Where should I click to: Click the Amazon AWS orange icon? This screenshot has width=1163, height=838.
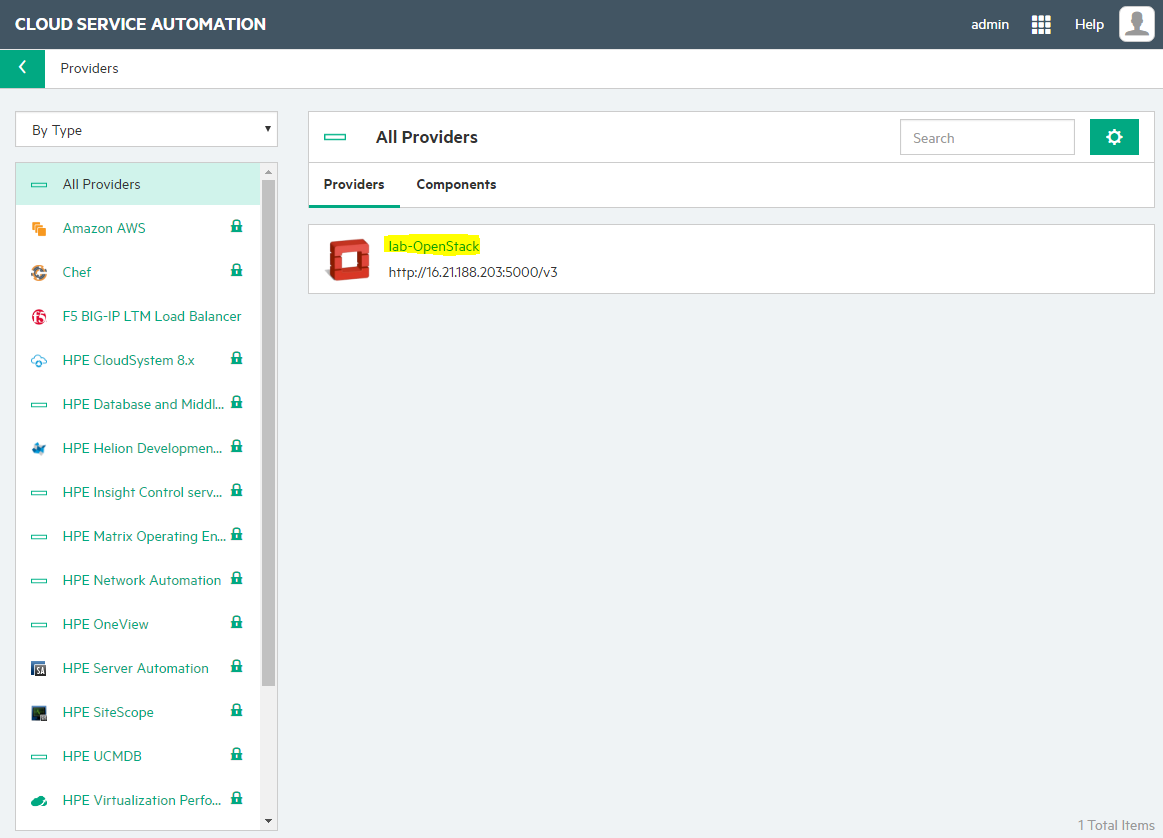[39, 228]
